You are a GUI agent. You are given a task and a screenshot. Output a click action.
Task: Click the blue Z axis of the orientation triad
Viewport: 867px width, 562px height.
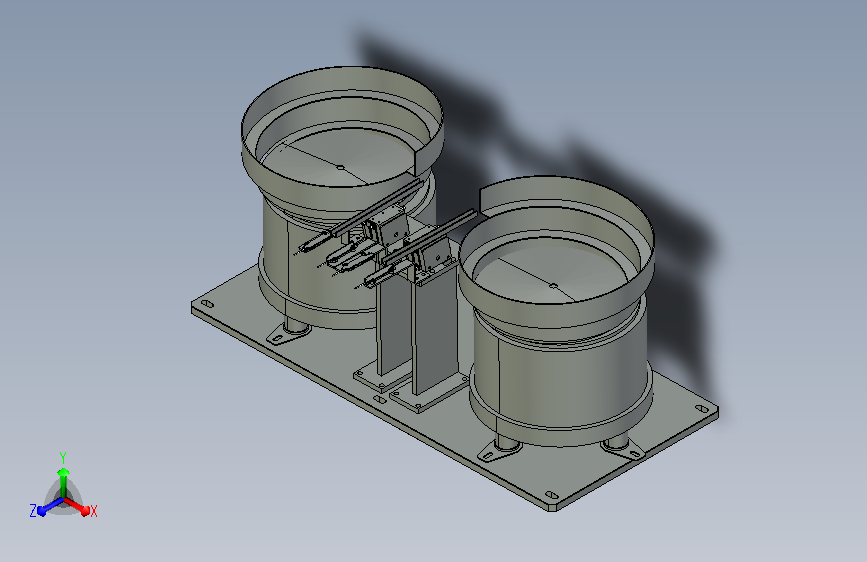coord(49,506)
